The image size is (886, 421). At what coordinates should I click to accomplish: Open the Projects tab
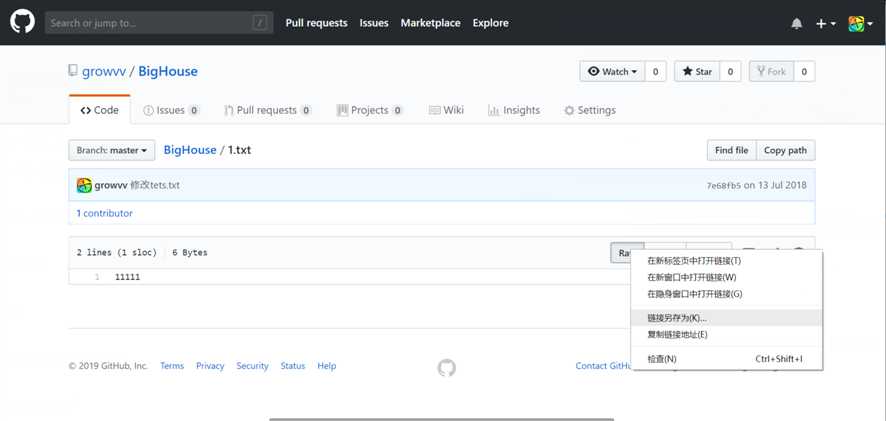tap(370, 110)
